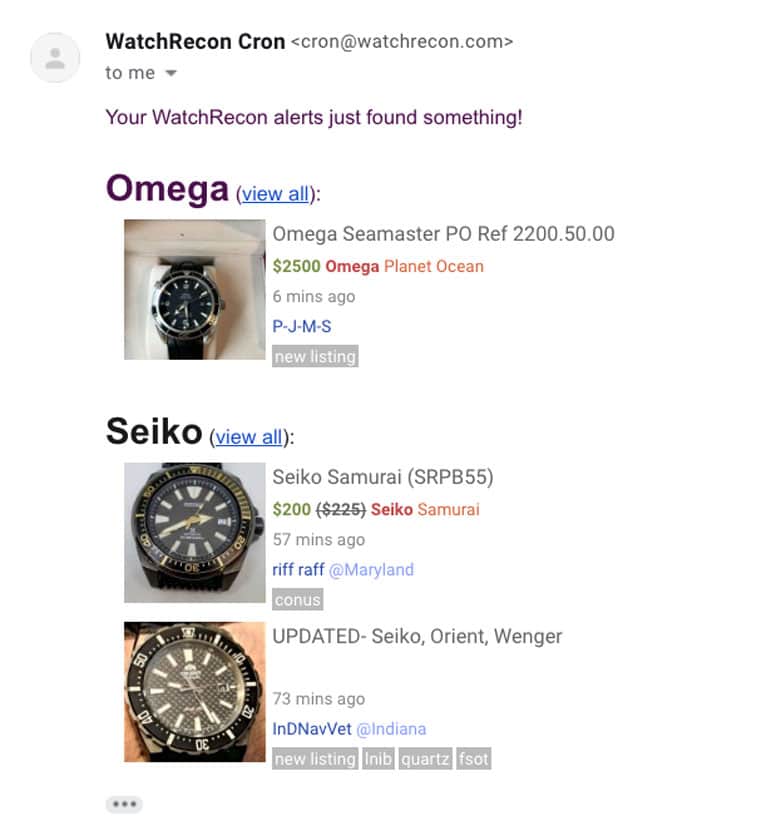The width and height of the screenshot is (783, 821).
Task: Click the seller name riff raff
Action: (298, 569)
